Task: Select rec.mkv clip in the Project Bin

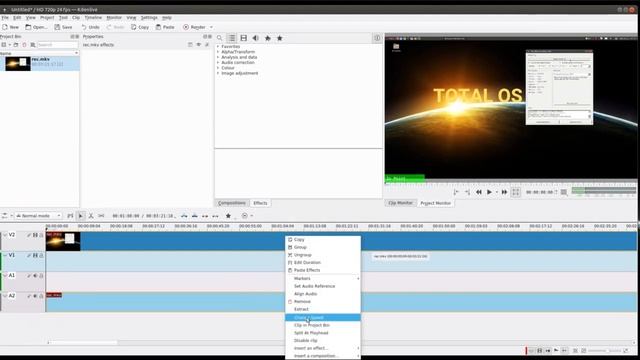Action: [40, 63]
